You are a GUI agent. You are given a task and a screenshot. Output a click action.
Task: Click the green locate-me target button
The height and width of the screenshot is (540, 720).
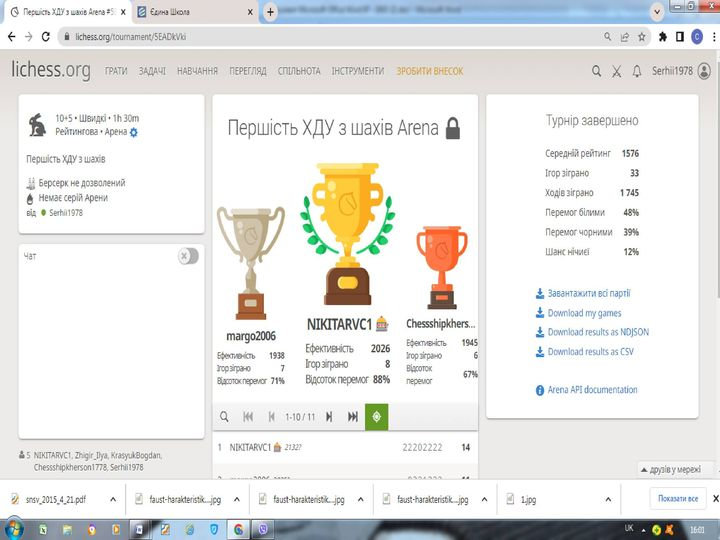click(x=377, y=416)
